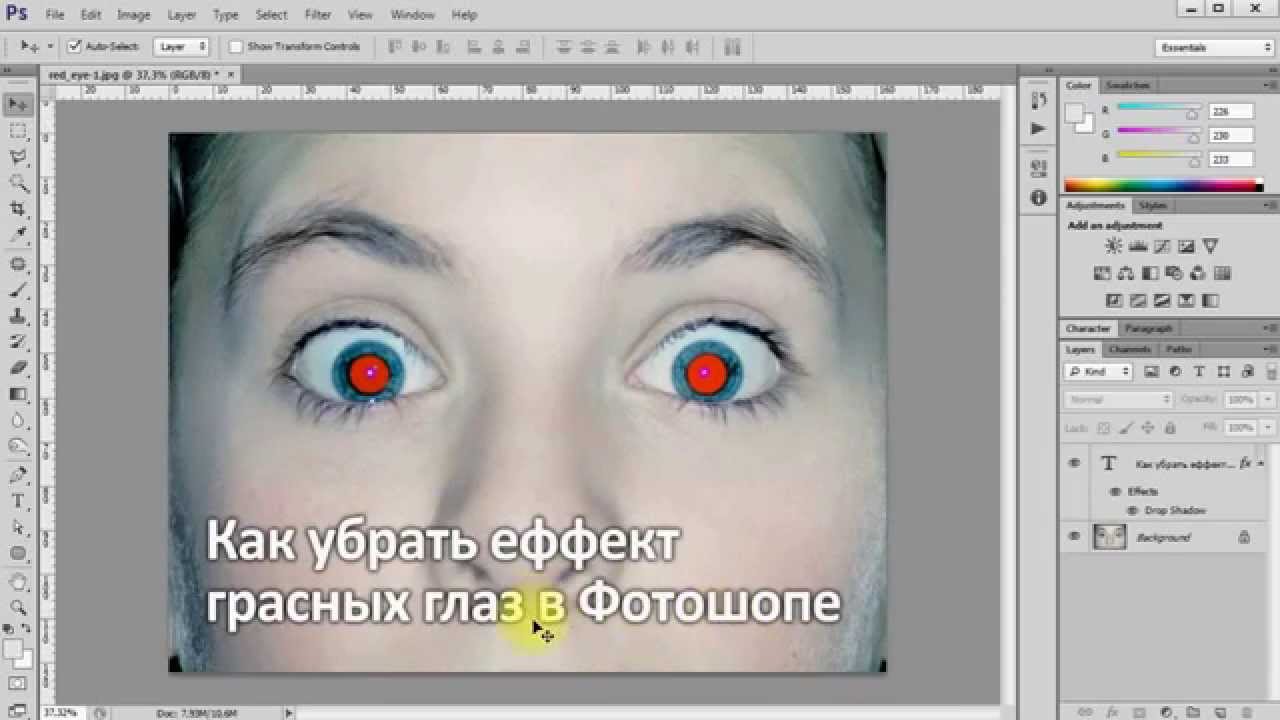Open the Filter menu
Screen dimensions: 1280x720
(x=318, y=15)
